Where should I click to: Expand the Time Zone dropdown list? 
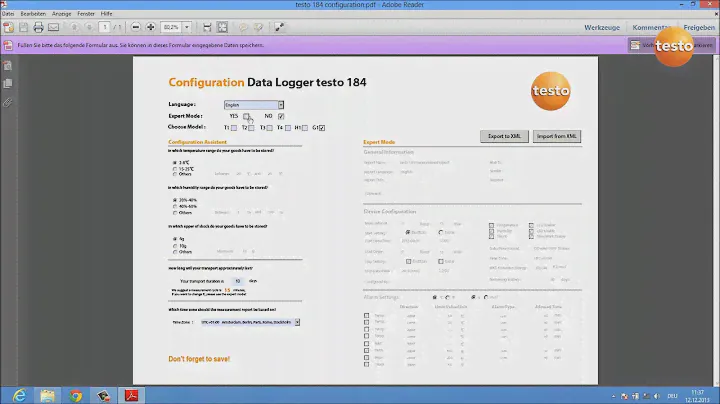297,322
